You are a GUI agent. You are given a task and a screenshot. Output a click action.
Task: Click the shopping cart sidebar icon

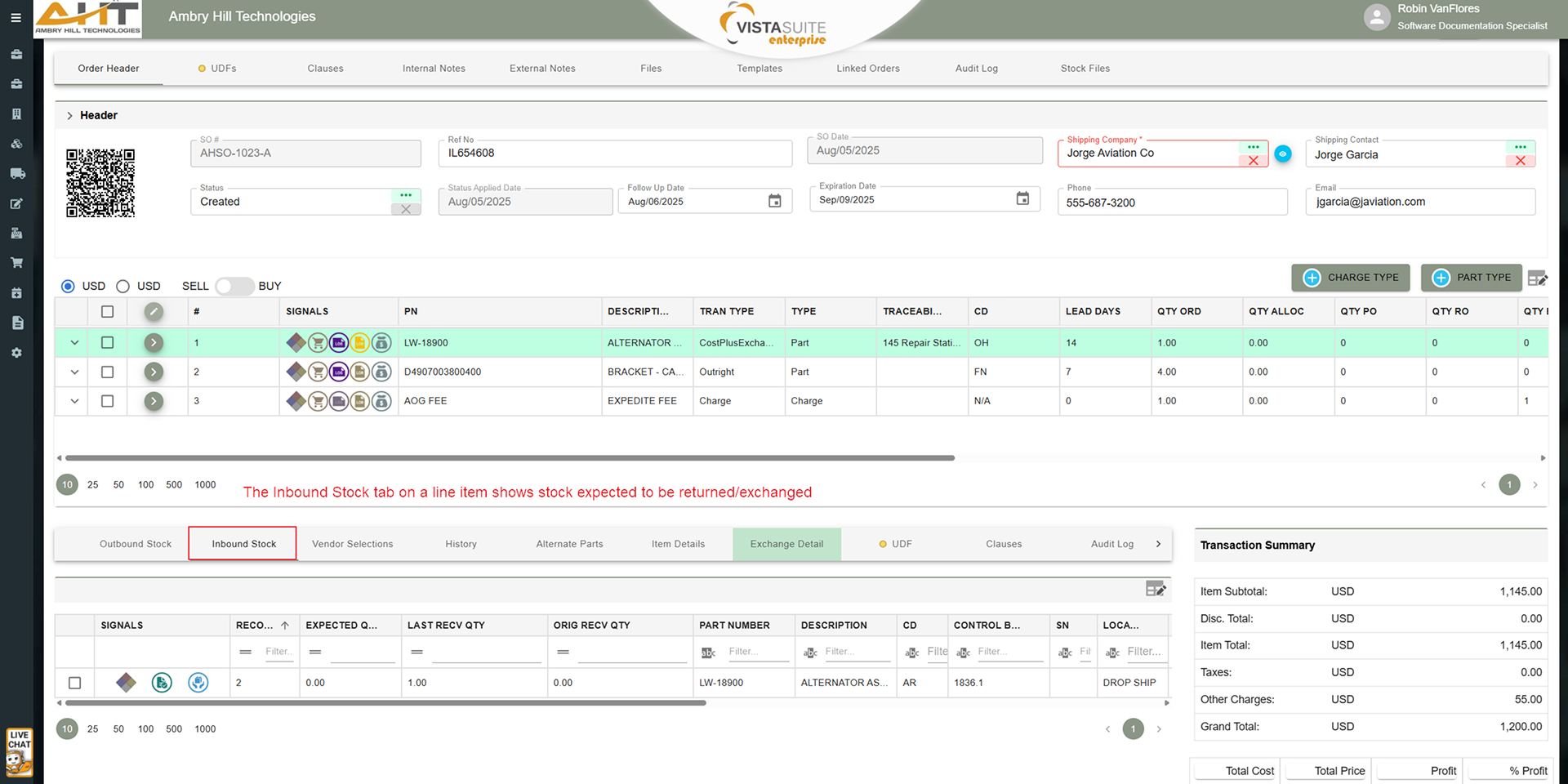click(x=16, y=263)
